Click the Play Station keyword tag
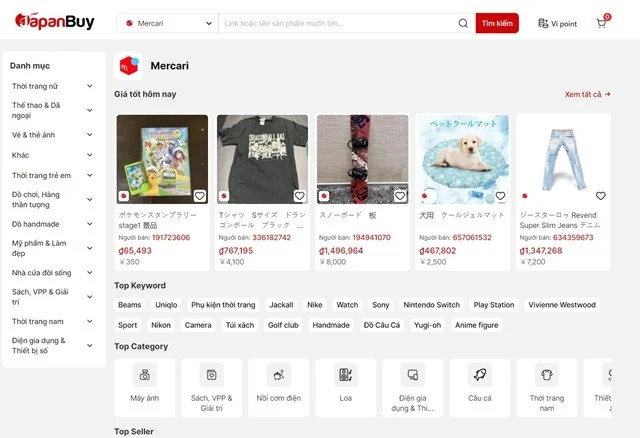 point(494,305)
